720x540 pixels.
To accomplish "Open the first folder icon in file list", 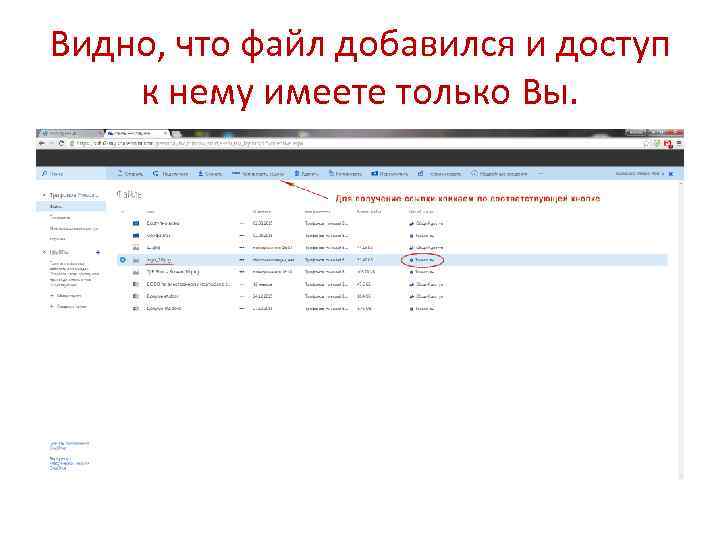I will click(x=136, y=223).
